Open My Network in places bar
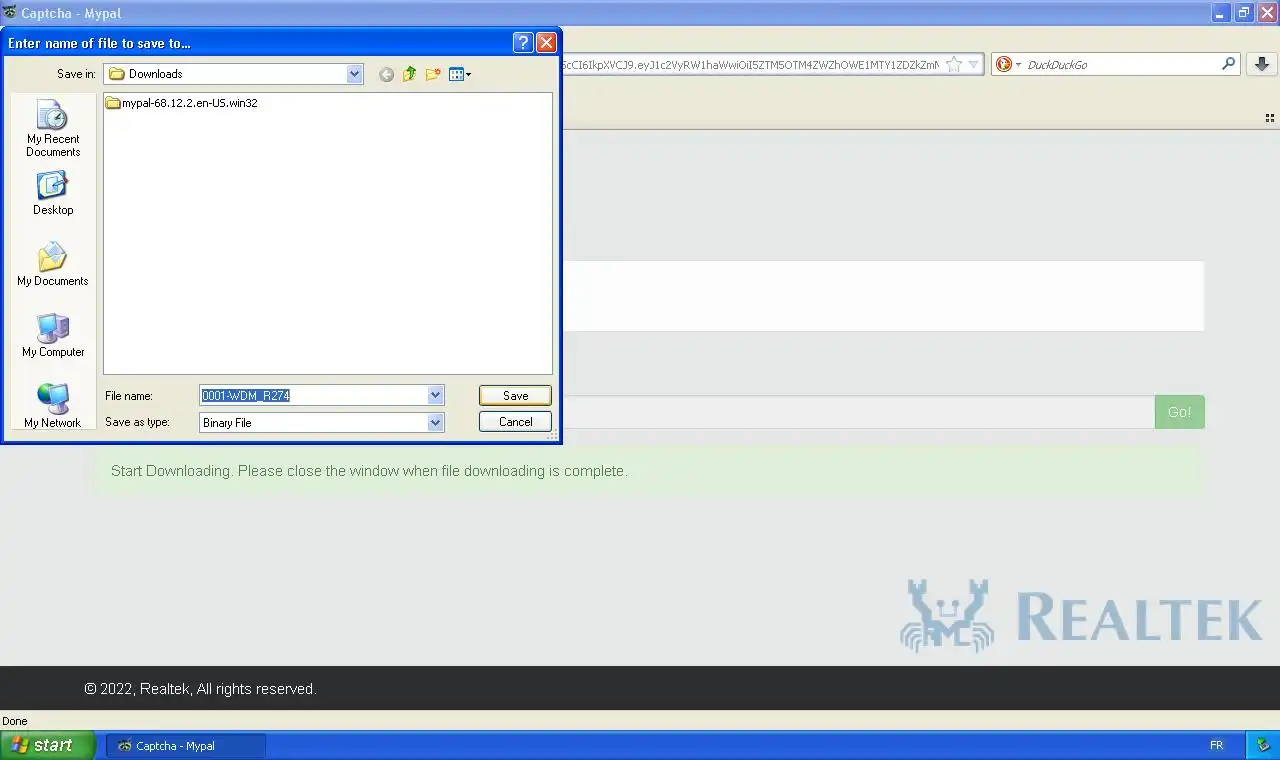This screenshot has height=760, width=1280. [x=53, y=406]
